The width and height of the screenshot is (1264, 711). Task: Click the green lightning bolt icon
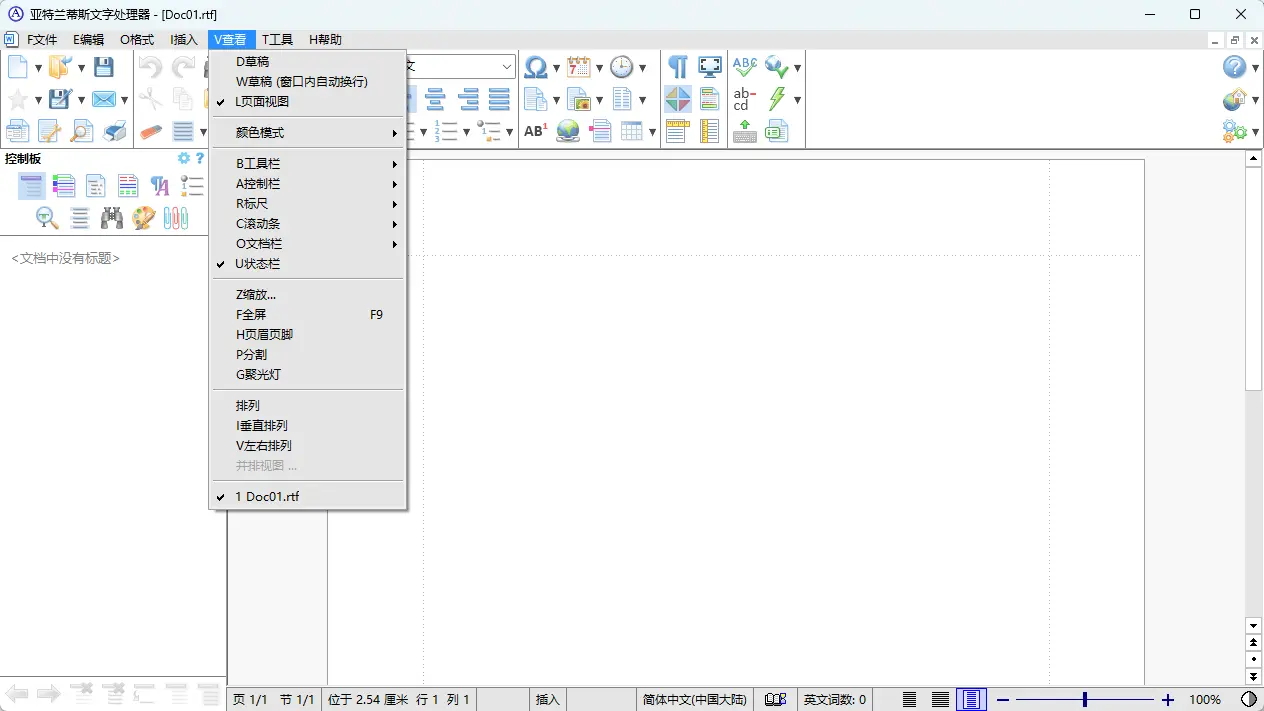point(777,99)
